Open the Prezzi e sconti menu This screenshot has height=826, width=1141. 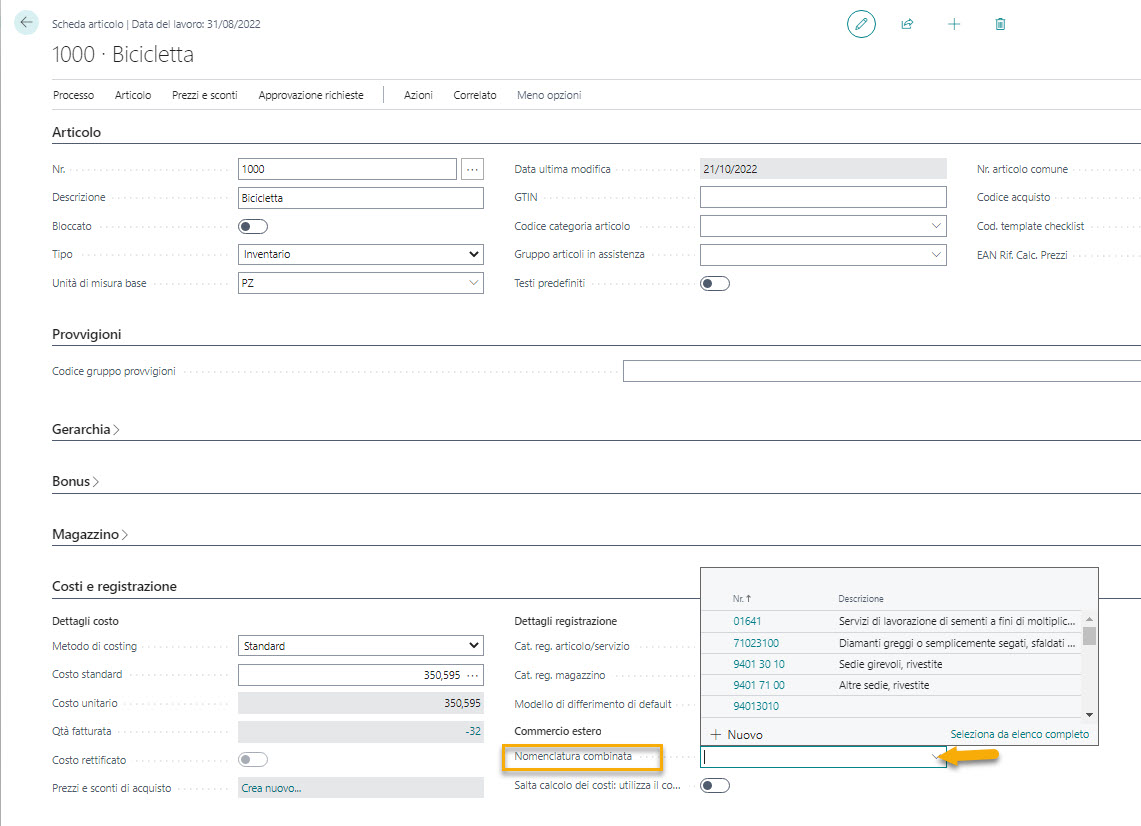[x=204, y=95]
